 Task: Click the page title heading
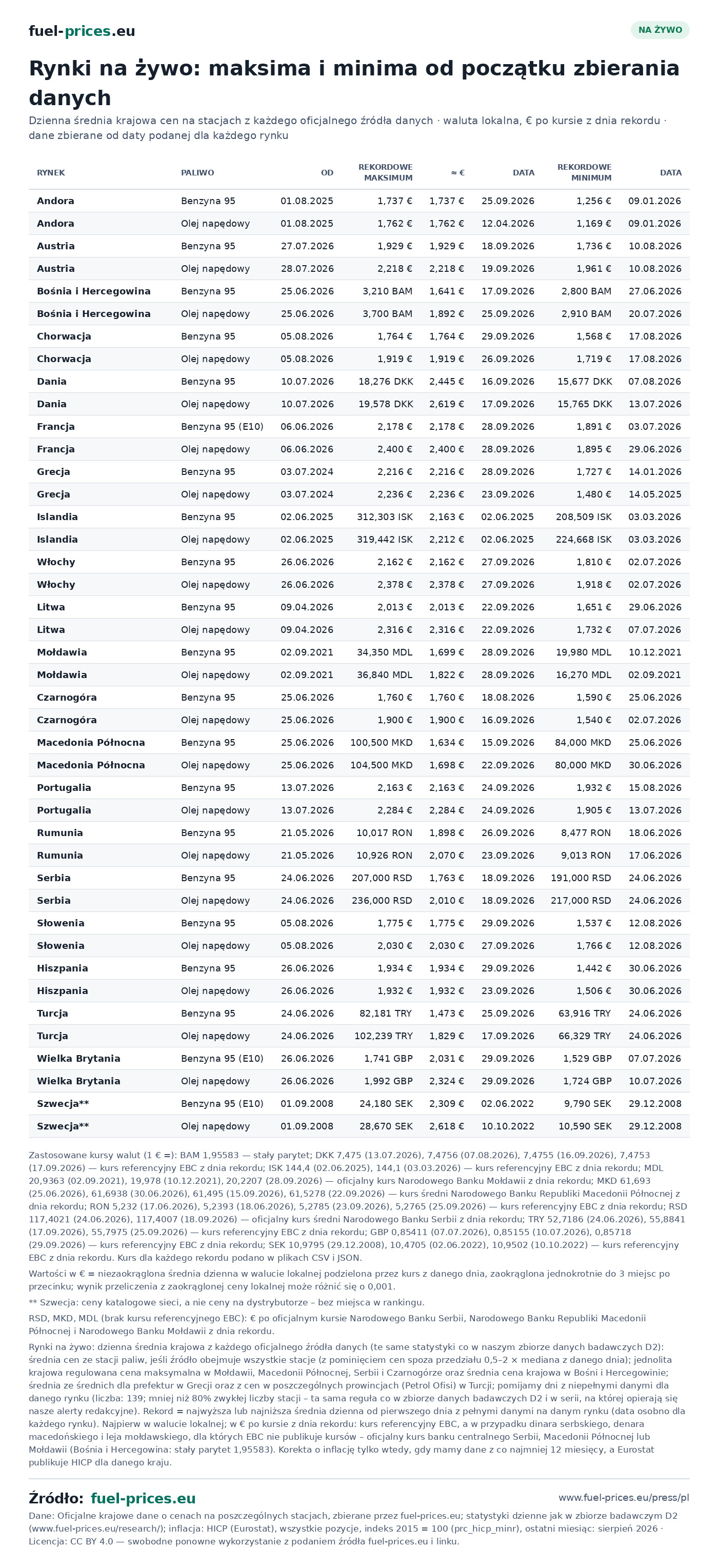[354, 83]
